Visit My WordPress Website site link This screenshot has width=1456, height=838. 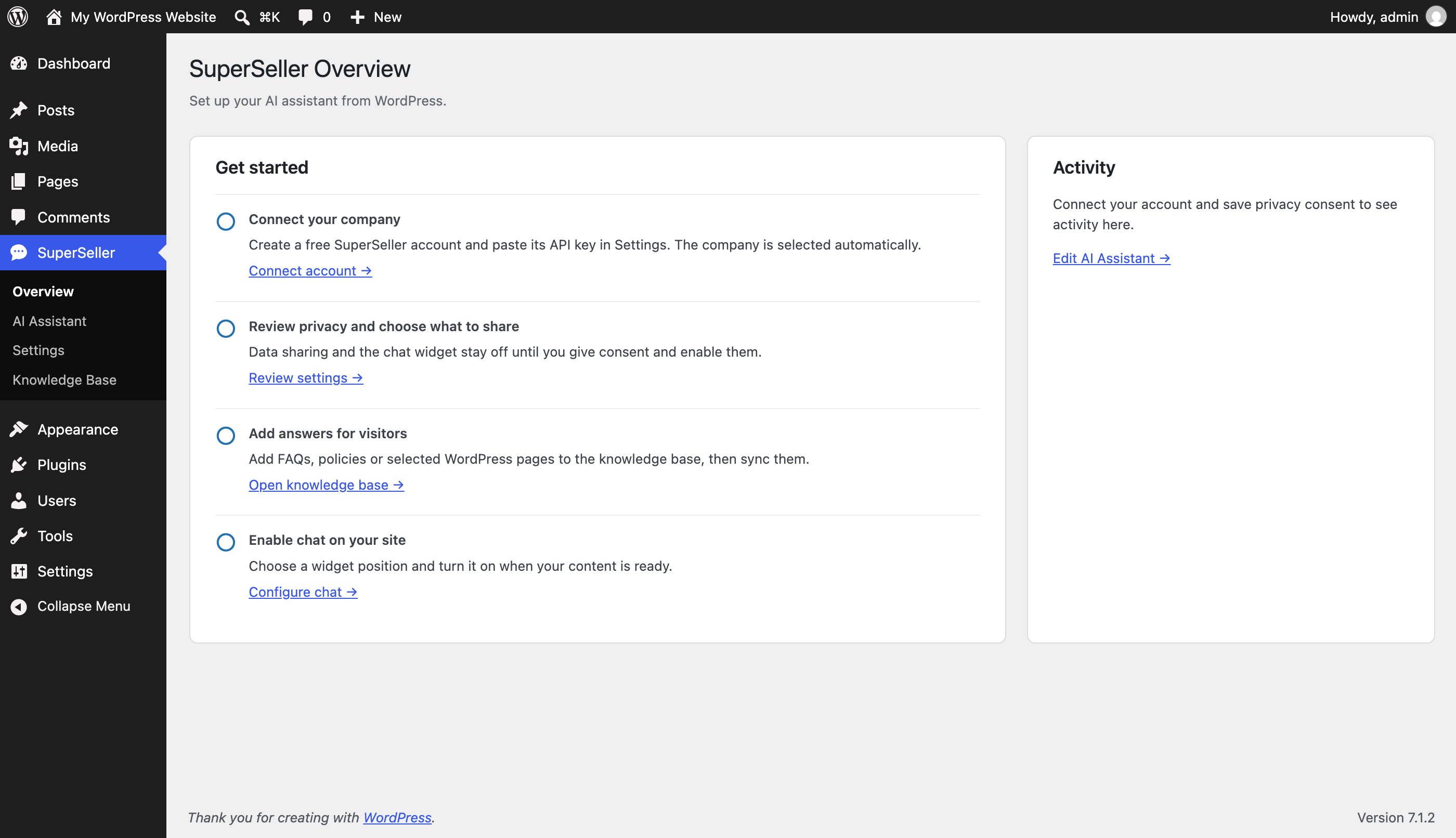coord(144,17)
